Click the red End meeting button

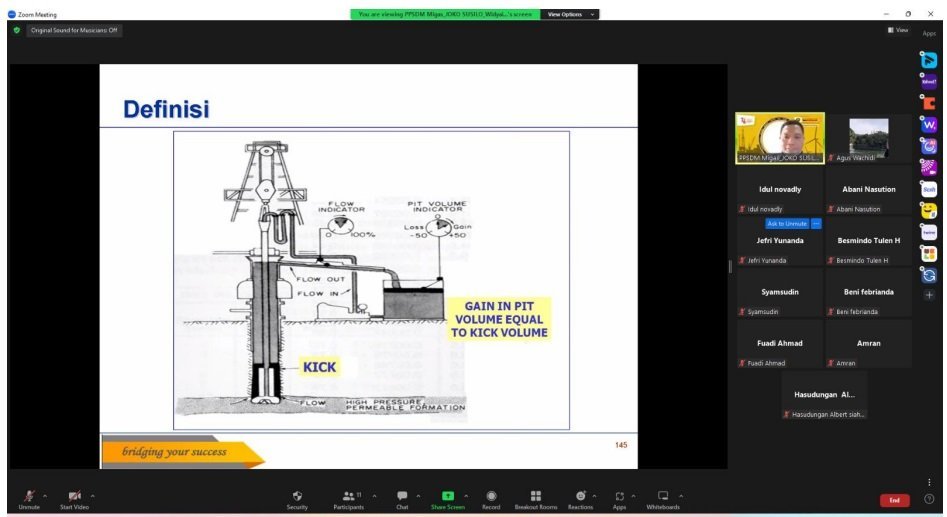894,500
